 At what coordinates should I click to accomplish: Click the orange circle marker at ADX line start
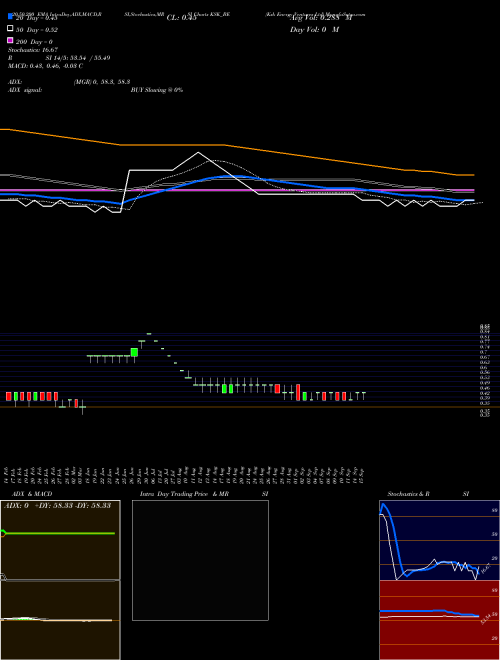[2, 533]
